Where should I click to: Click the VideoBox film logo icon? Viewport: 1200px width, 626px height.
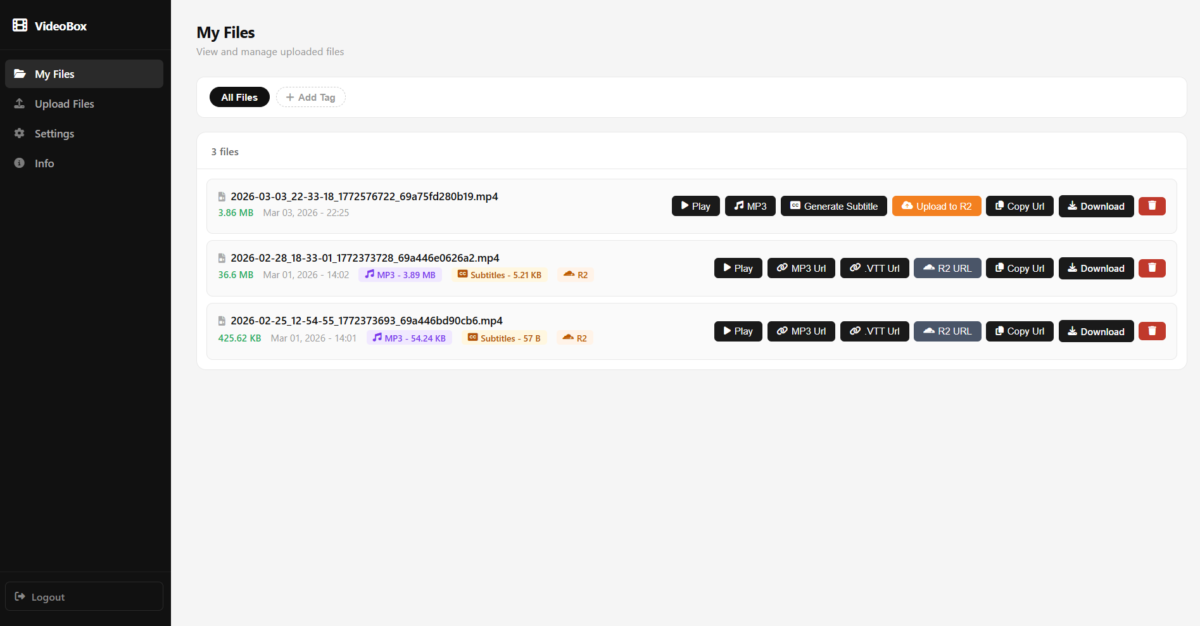point(20,26)
